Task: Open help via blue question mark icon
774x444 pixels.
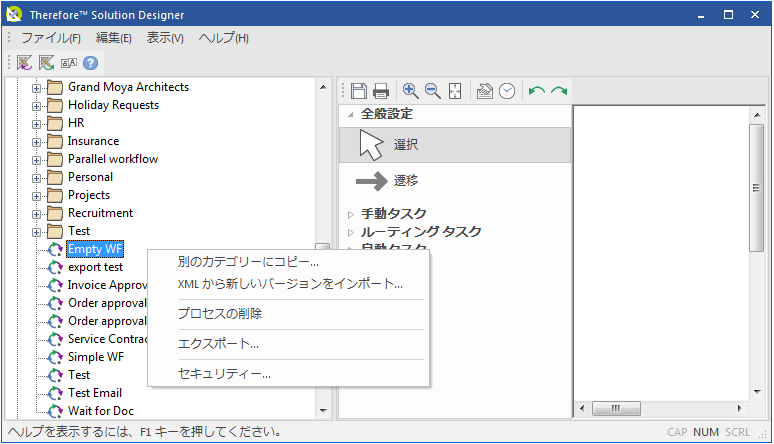Action: (x=90, y=63)
